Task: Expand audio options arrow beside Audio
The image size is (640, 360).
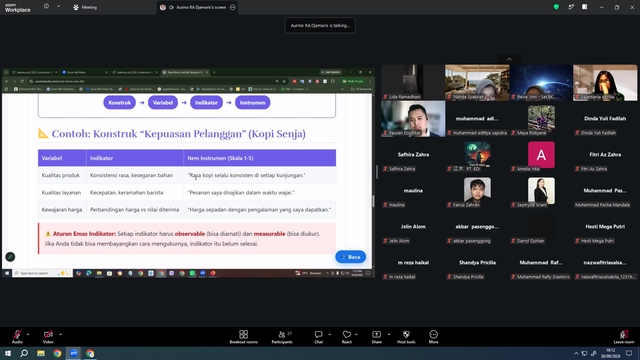Action: [x=28, y=334]
